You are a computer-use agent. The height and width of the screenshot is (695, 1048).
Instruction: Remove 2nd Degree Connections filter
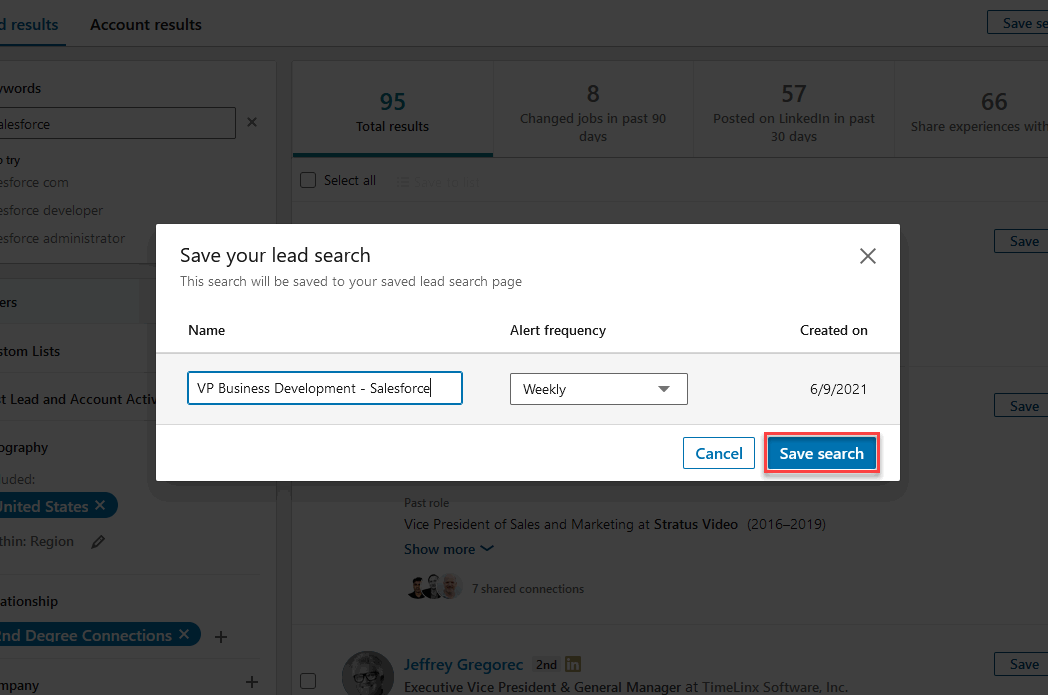pyautogui.click(x=184, y=634)
